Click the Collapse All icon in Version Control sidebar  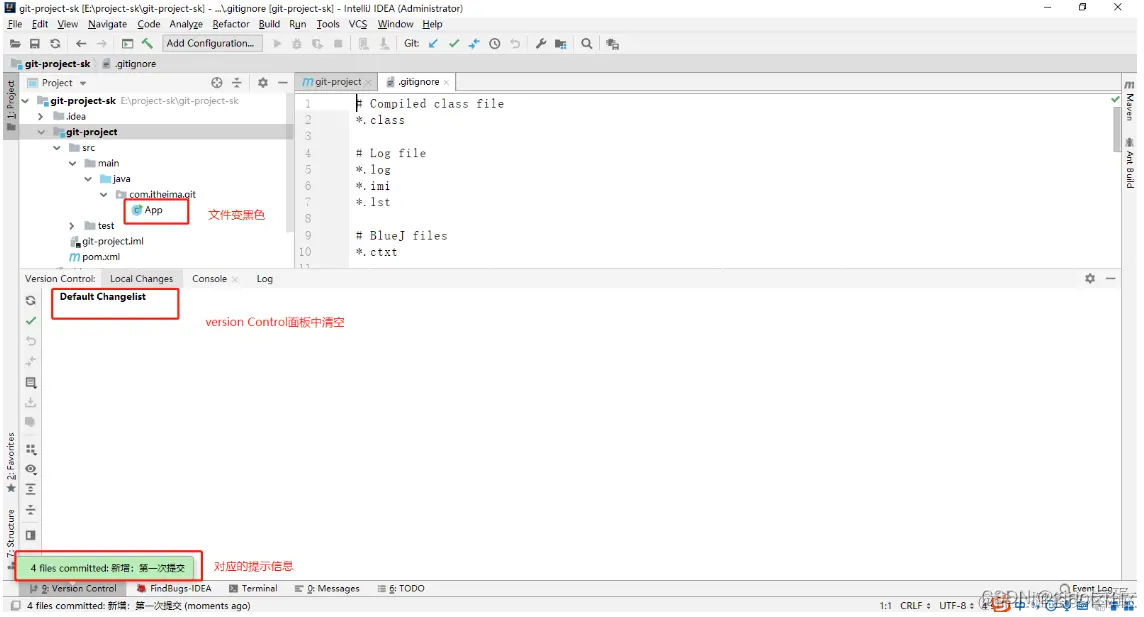point(31,510)
